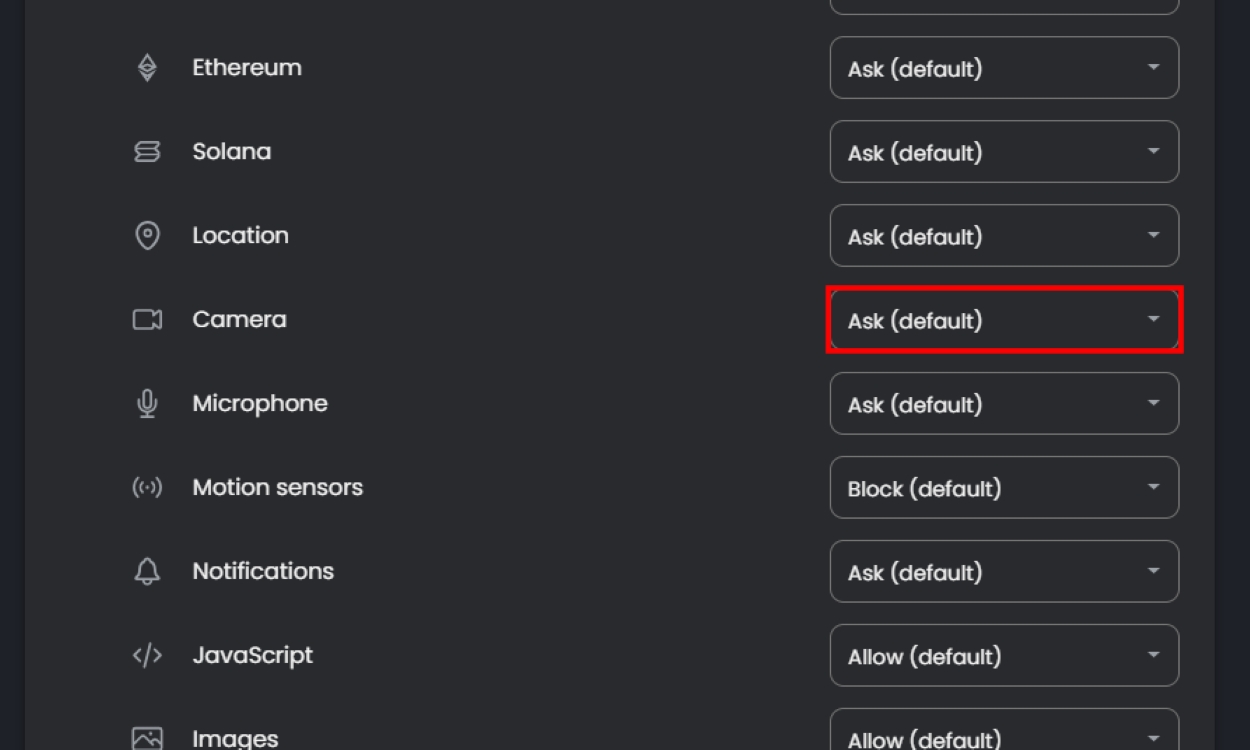This screenshot has width=1250, height=750.
Task: Open the Ethereum permission dropdown
Action: 1004,68
